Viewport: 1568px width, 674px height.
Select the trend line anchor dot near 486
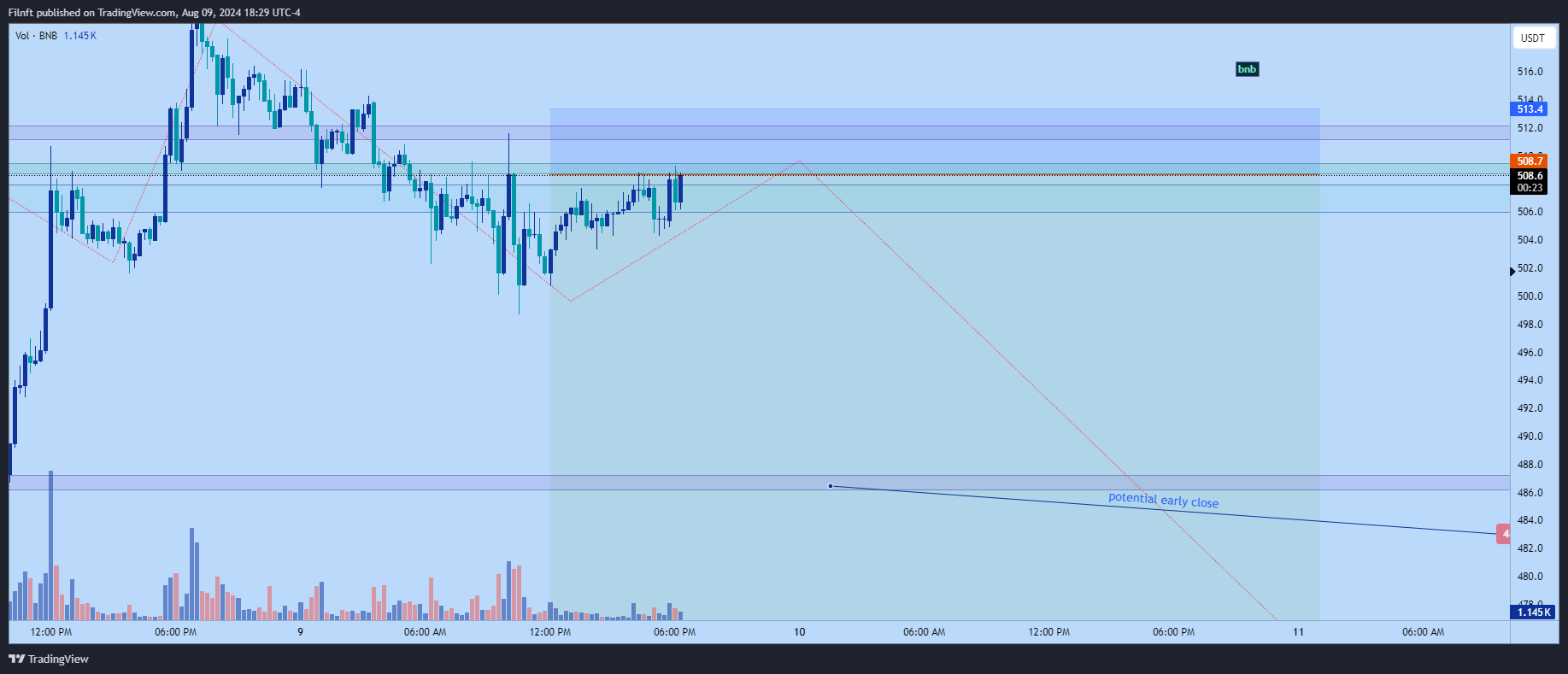[x=831, y=486]
